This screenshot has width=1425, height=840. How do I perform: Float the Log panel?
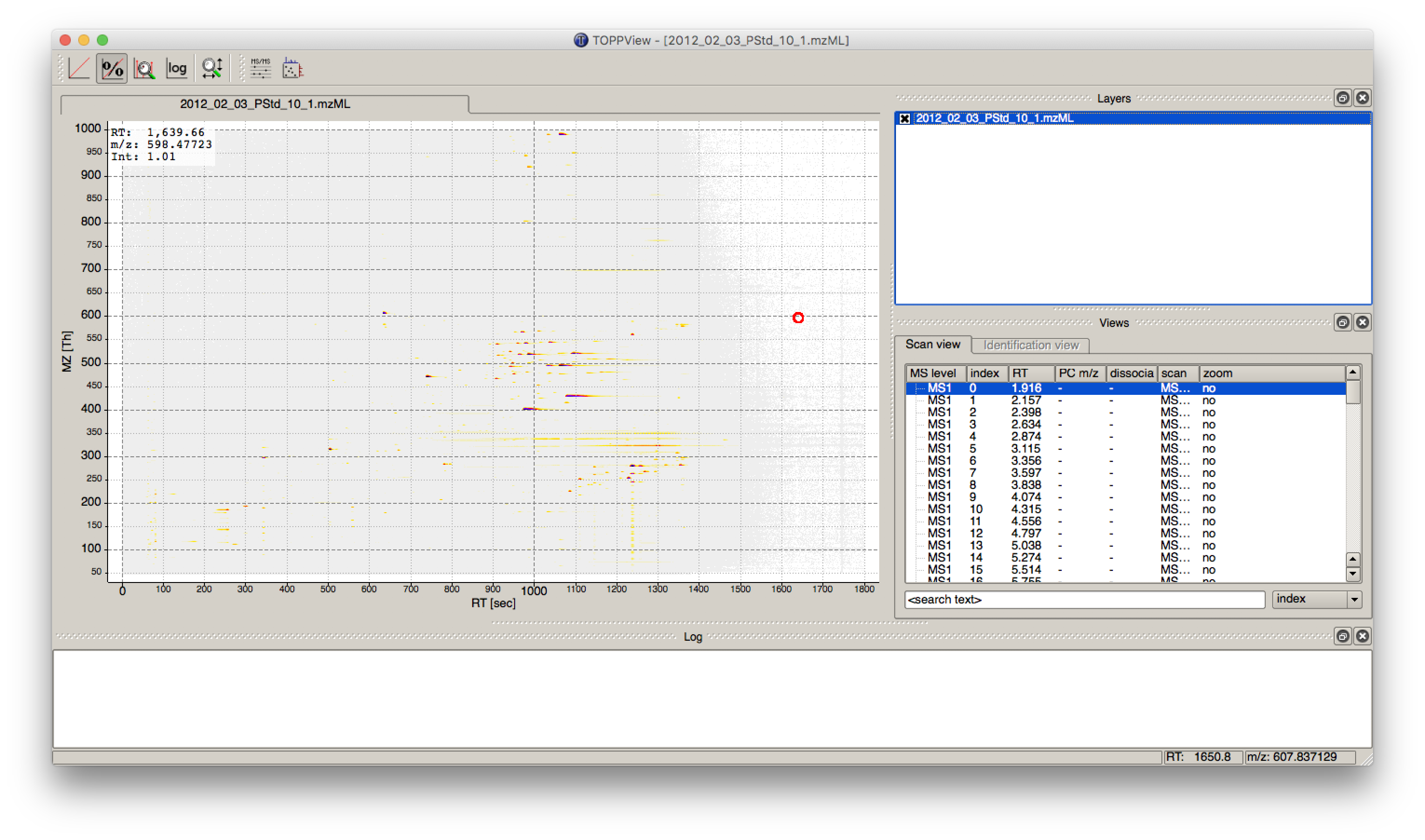pos(1343,636)
